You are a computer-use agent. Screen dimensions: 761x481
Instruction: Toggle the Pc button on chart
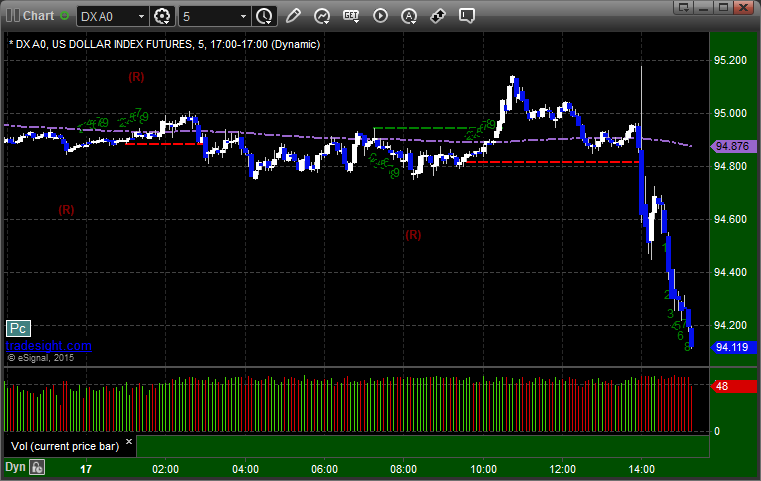tap(18, 329)
